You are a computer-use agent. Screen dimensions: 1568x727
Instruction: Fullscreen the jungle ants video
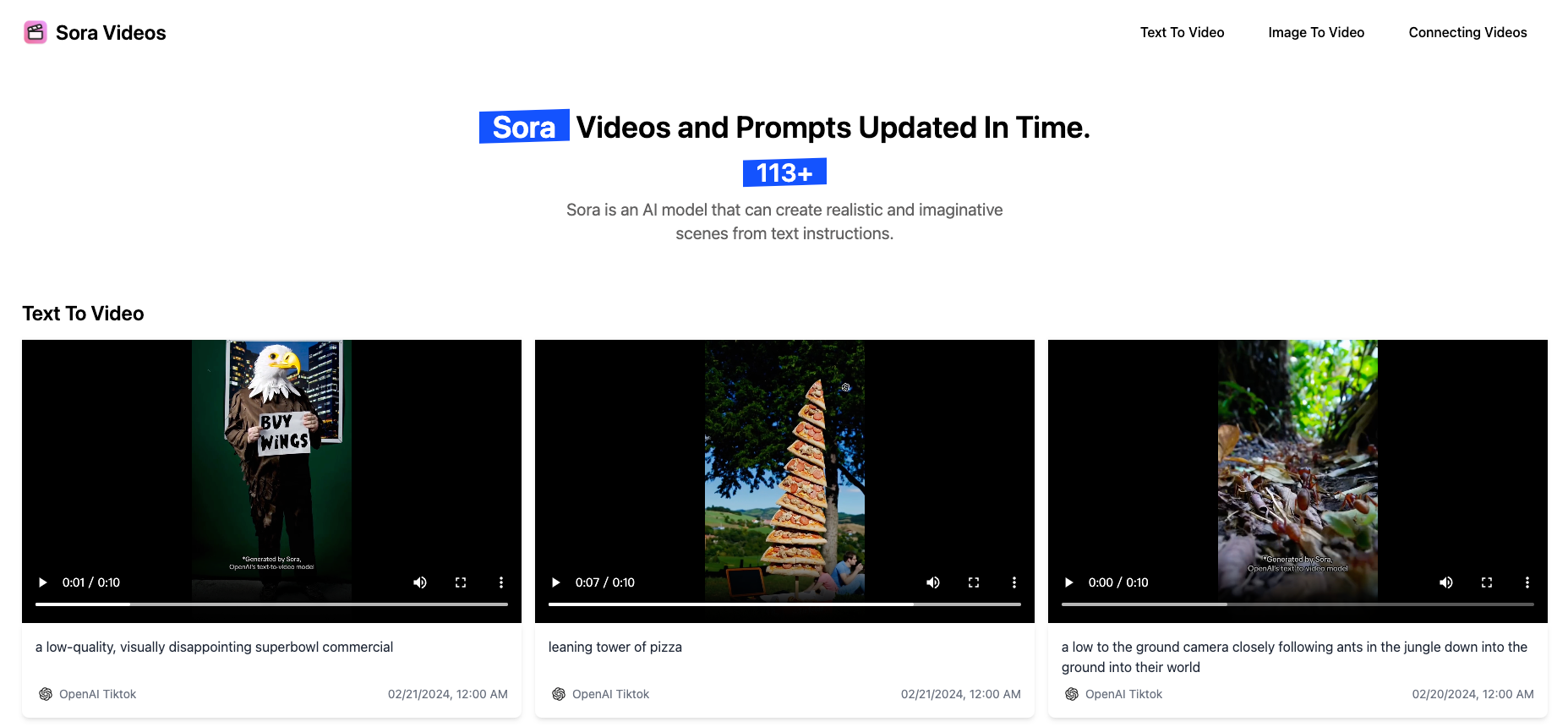1487,582
